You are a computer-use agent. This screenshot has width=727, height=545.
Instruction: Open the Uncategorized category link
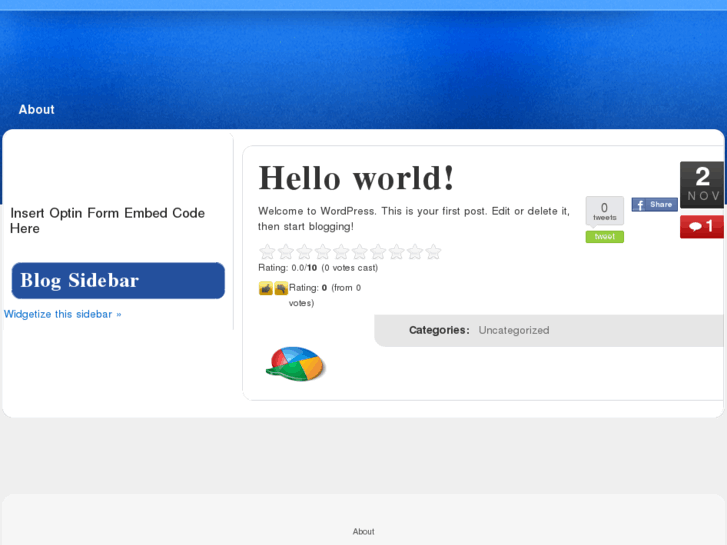click(x=514, y=330)
